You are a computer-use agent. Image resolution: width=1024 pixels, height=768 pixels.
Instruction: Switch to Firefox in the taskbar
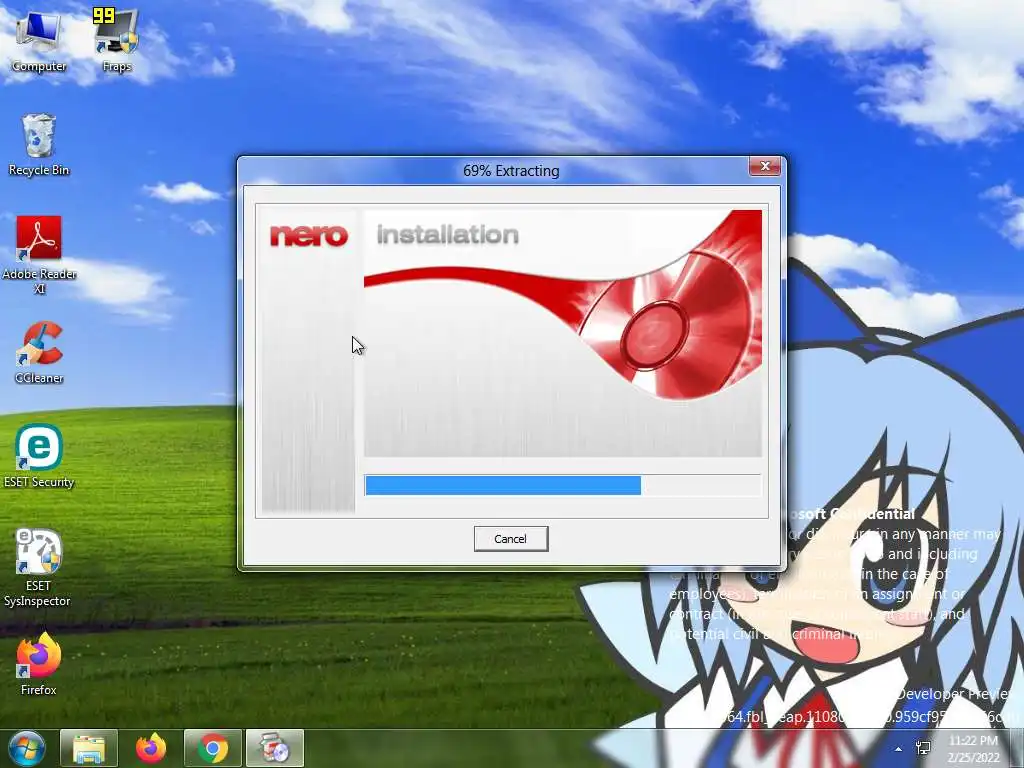pyautogui.click(x=151, y=748)
